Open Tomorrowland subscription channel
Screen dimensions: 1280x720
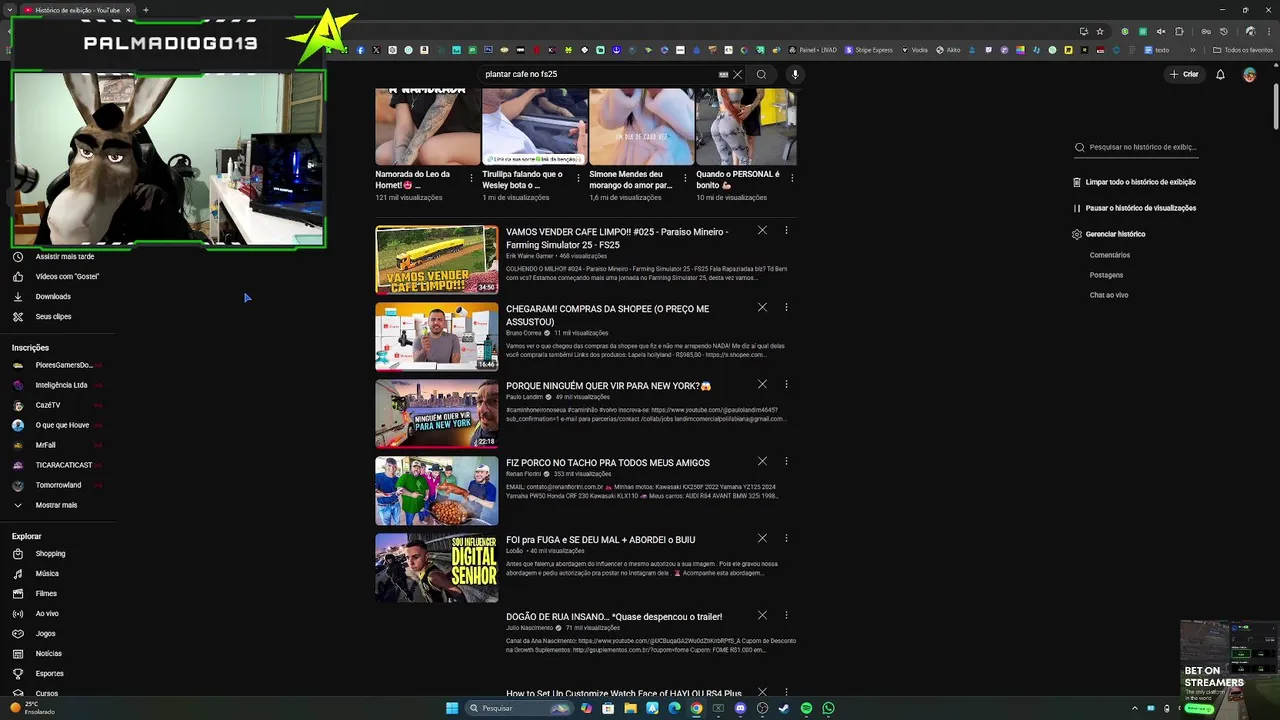[57, 485]
